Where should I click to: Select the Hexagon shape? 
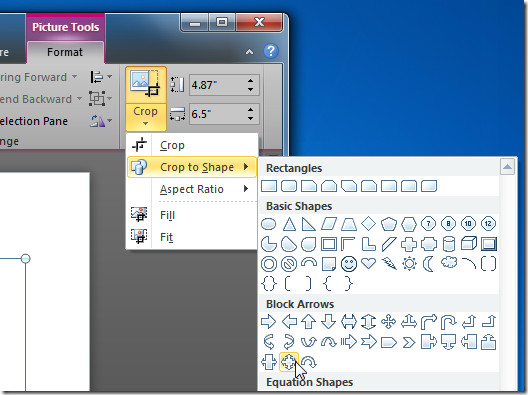tap(409, 224)
